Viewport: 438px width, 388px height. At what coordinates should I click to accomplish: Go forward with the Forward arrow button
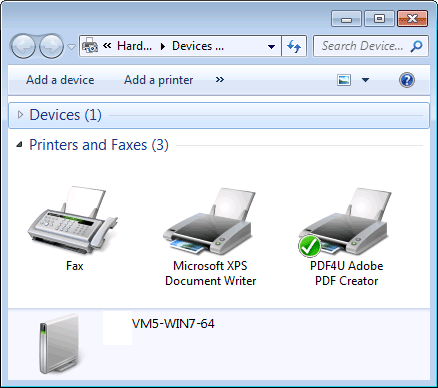pyautogui.click(x=51, y=46)
